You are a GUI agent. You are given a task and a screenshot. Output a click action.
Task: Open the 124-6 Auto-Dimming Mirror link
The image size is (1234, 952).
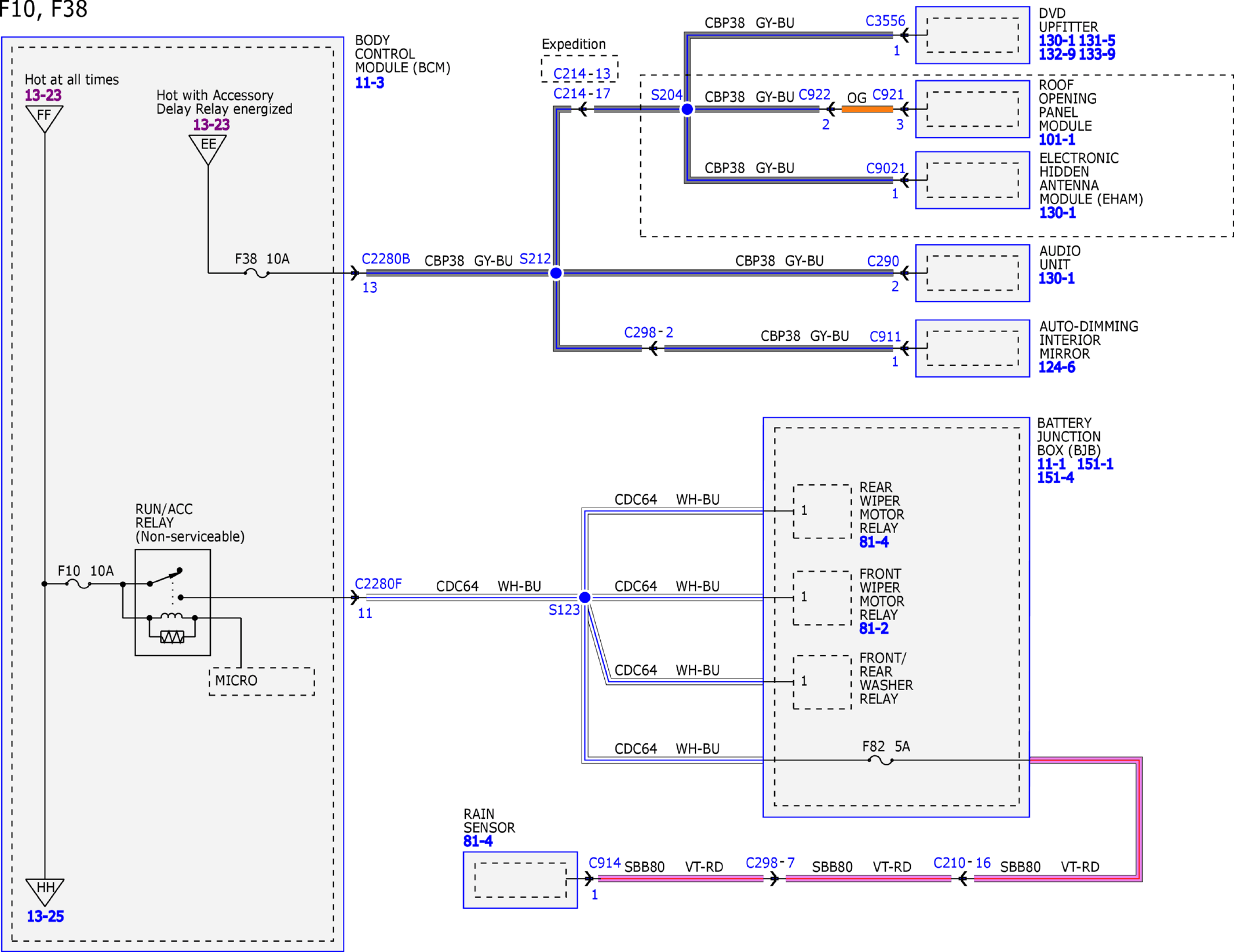(x=1057, y=367)
